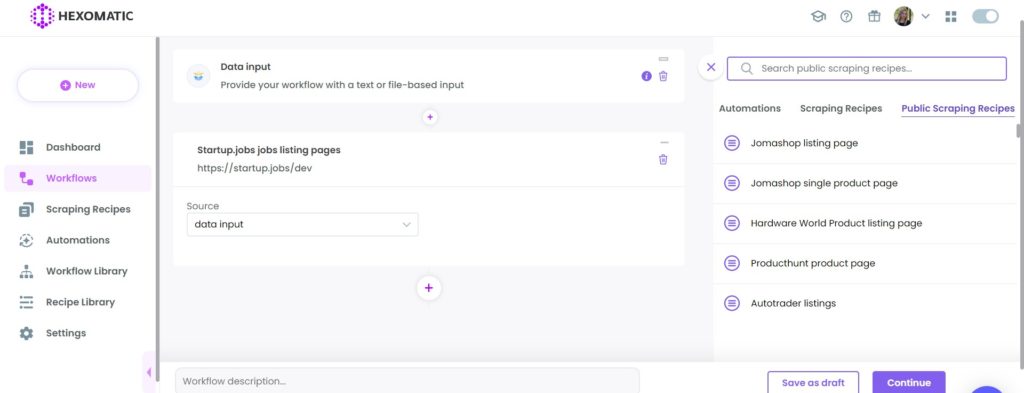The image size is (1024, 393).
Task: Toggle the top bar theme switch
Action: 985,16
